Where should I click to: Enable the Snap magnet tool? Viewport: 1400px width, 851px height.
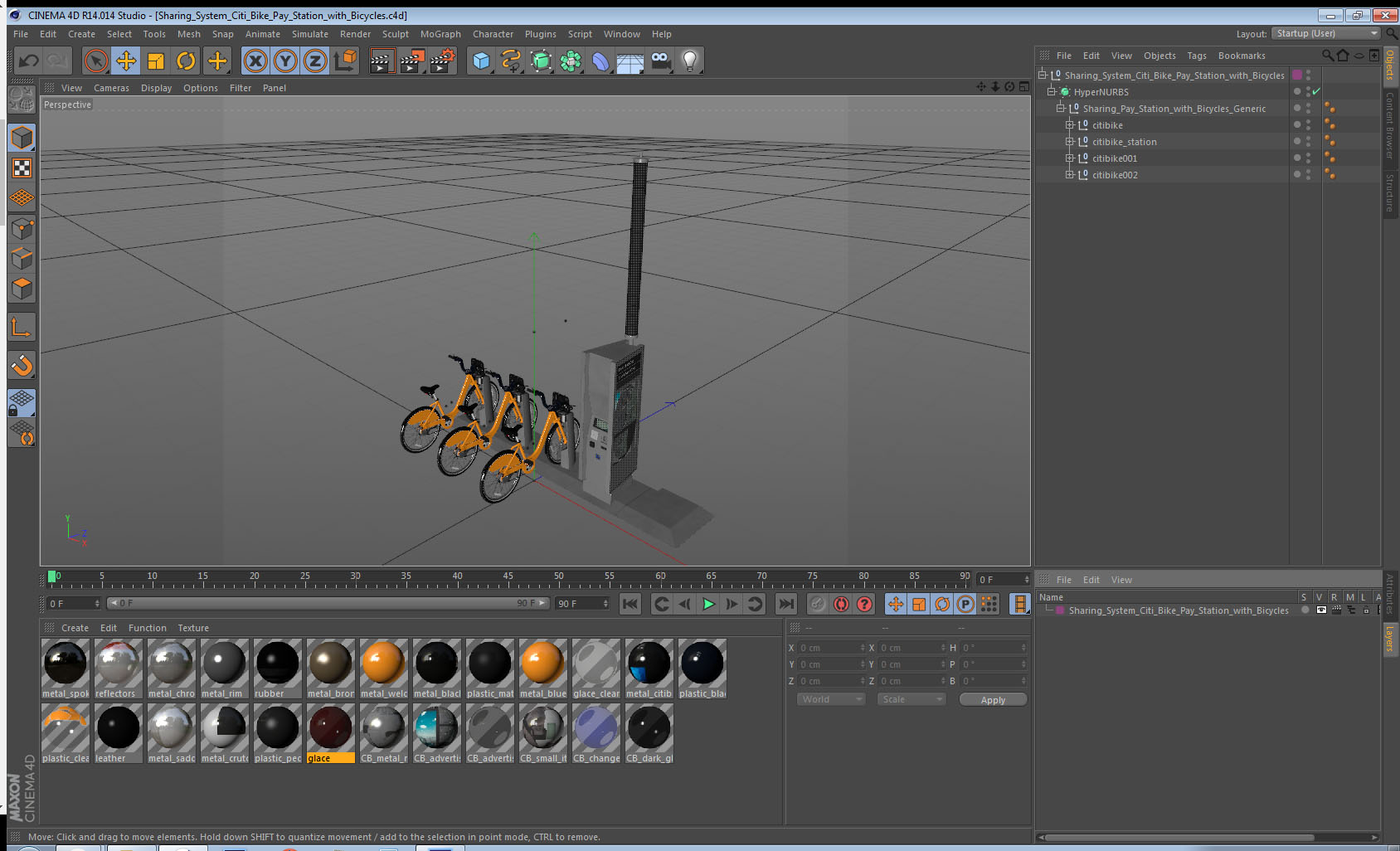click(x=22, y=365)
